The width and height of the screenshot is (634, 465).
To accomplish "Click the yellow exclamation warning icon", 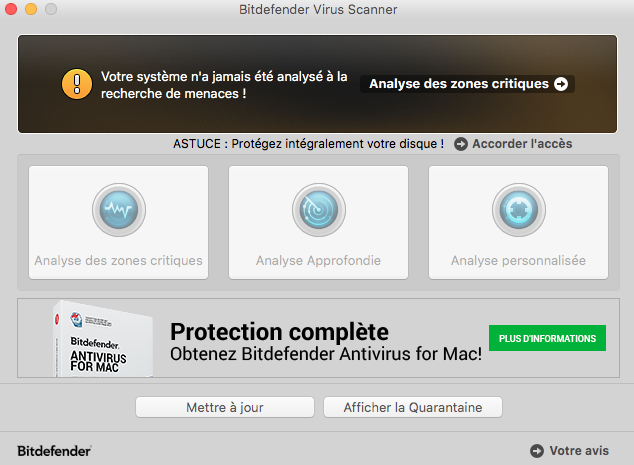I will [77, 84].
